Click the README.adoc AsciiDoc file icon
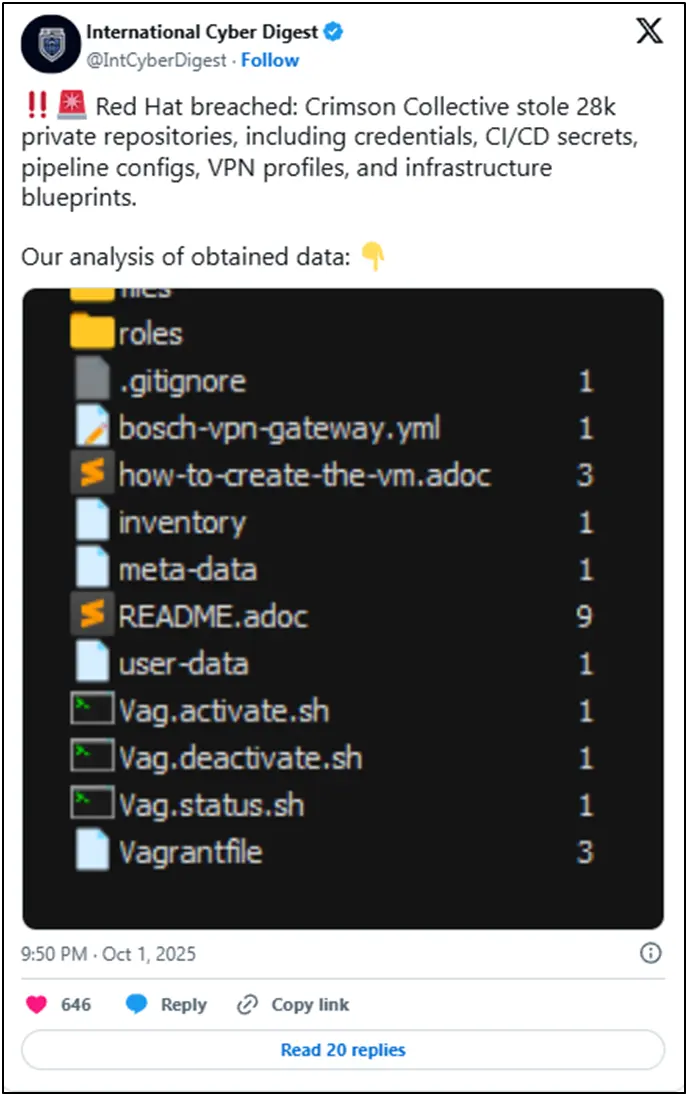Screen dimensions: 688x1096 tap(91, 615)
